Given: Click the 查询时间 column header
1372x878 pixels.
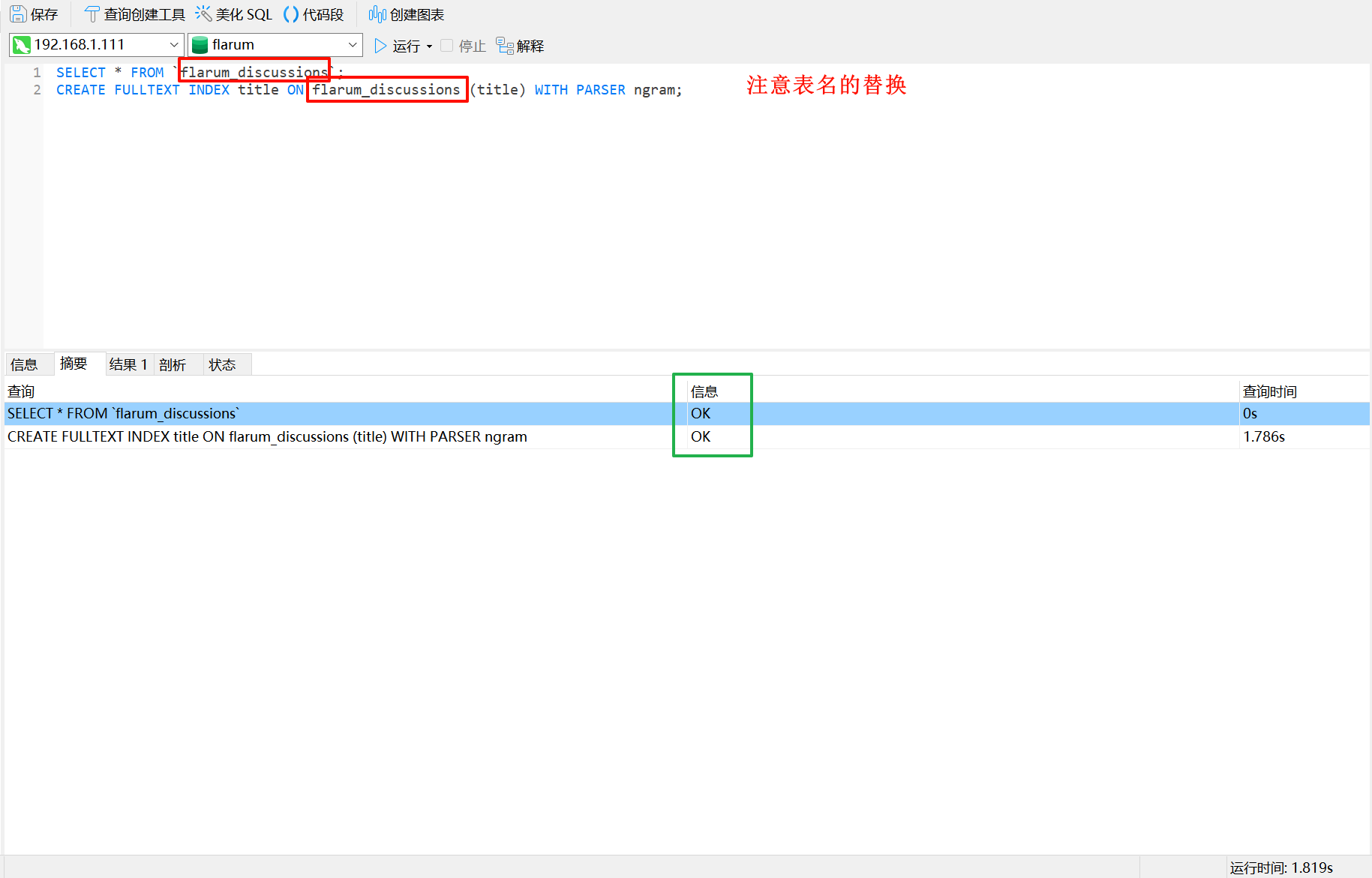Looking at the screenshot, I should [x=1269, y=391].
